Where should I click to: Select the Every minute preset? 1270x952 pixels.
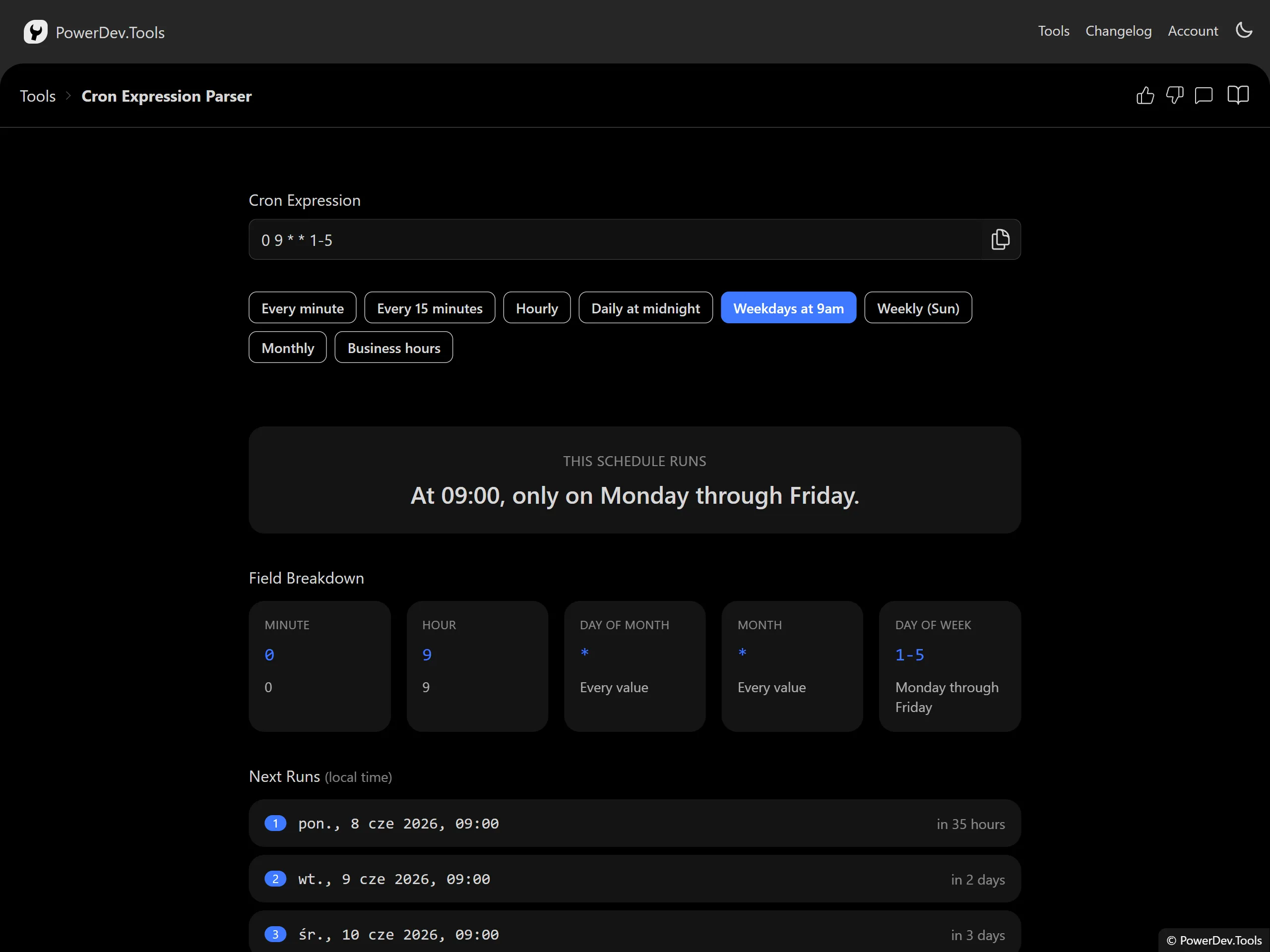pyautogui.click(x=303, y=307)
